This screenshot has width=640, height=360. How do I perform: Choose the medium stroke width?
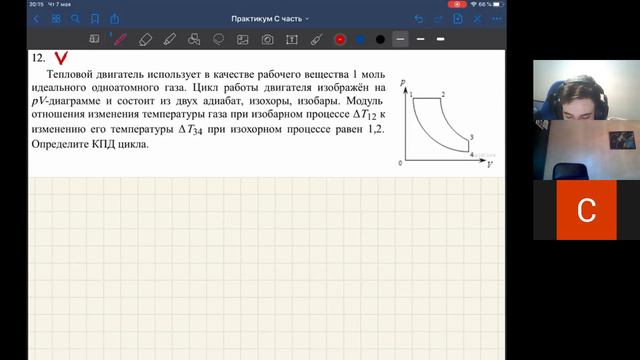[420, 39]
